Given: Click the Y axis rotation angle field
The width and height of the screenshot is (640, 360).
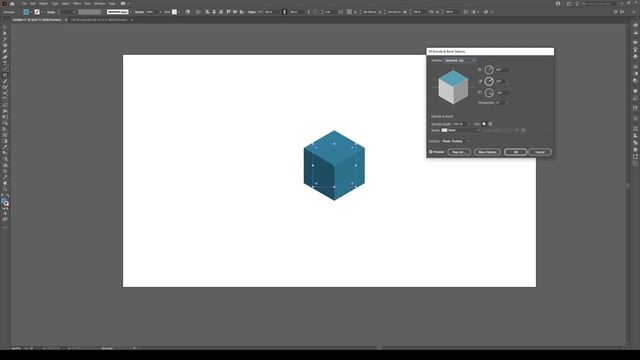Looking at the screenshot, I should point(502,82).
